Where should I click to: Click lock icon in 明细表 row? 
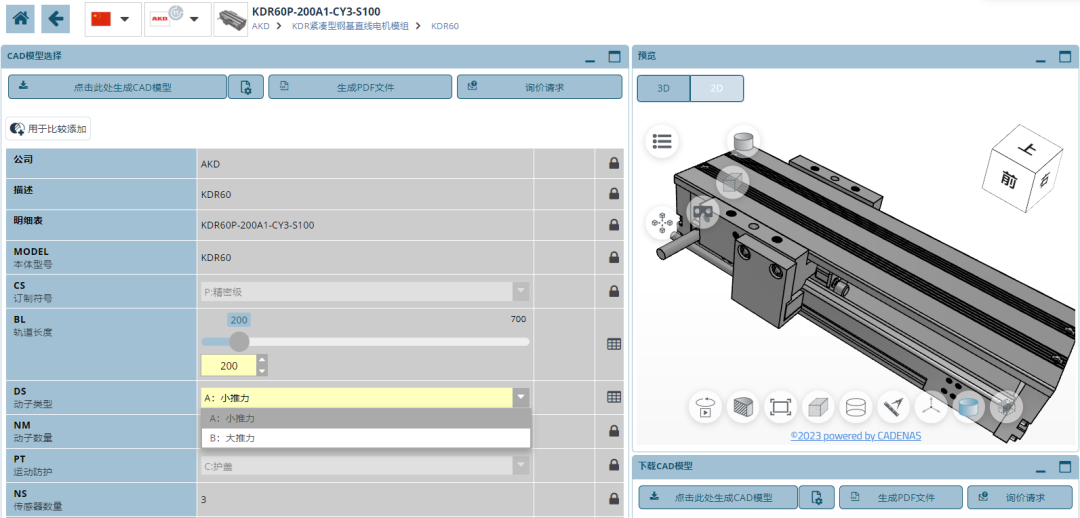(x=613, y=225)
